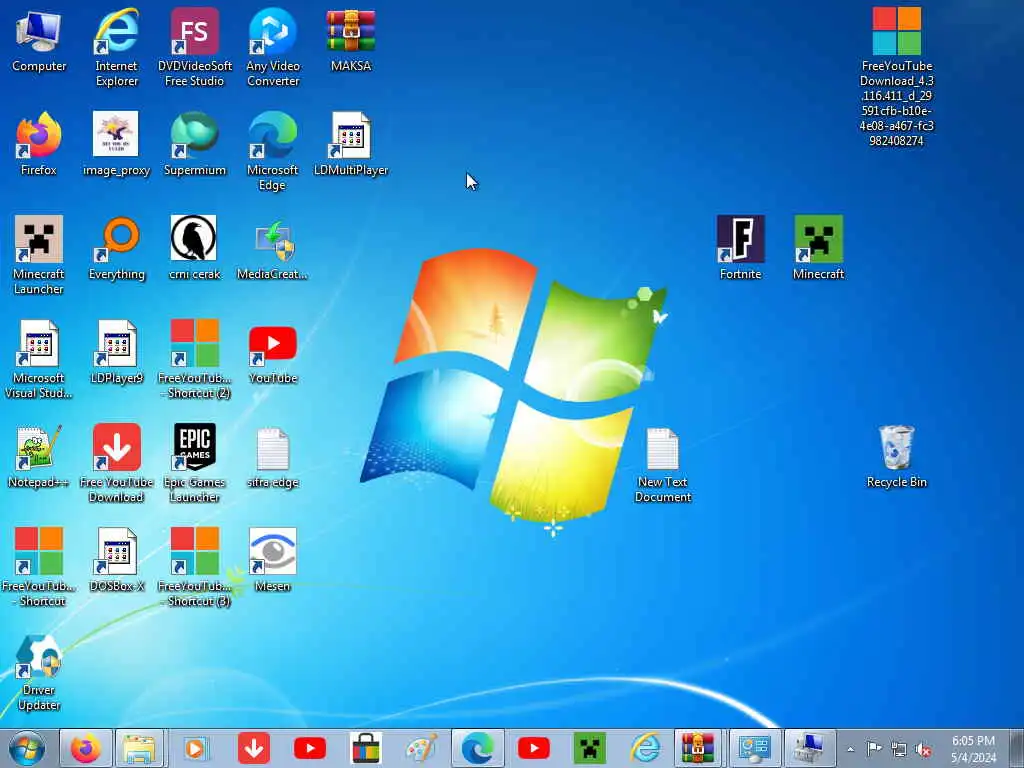Image resolution: width=1024 pixels, height=768 pixels.
Task: Select the Epic Games Launcher shortcut
Action: 195,463
